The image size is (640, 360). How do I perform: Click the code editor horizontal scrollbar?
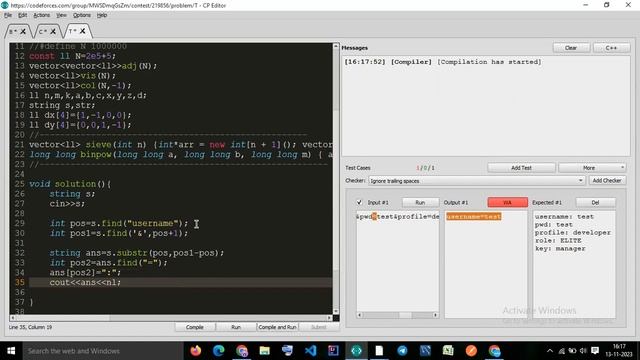pyautogui.click(x=171, y=318)
